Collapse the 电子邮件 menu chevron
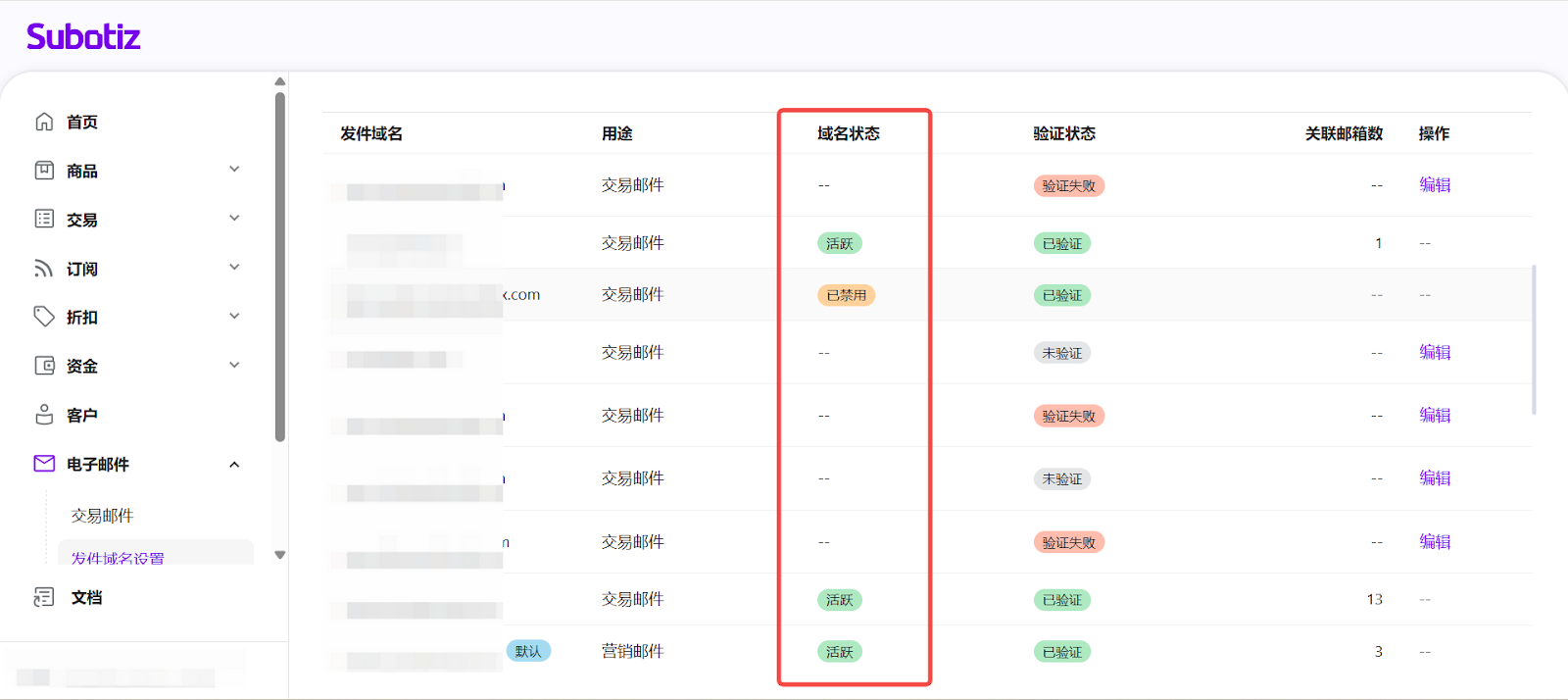The image size is (1568, 700). click(x=234, y=465)
